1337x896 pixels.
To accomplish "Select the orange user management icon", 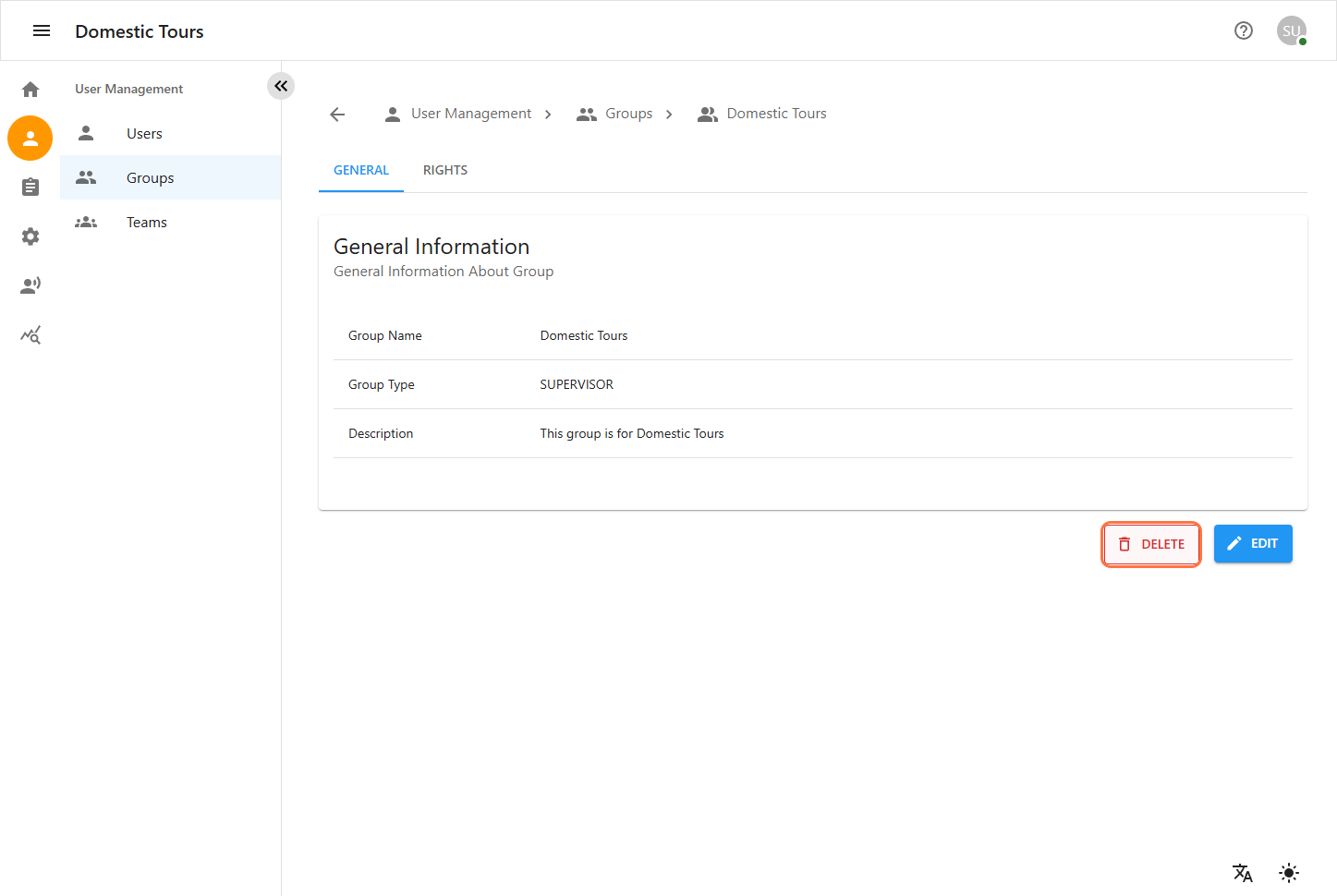I will pyautogui.click(x=30, y=139).
